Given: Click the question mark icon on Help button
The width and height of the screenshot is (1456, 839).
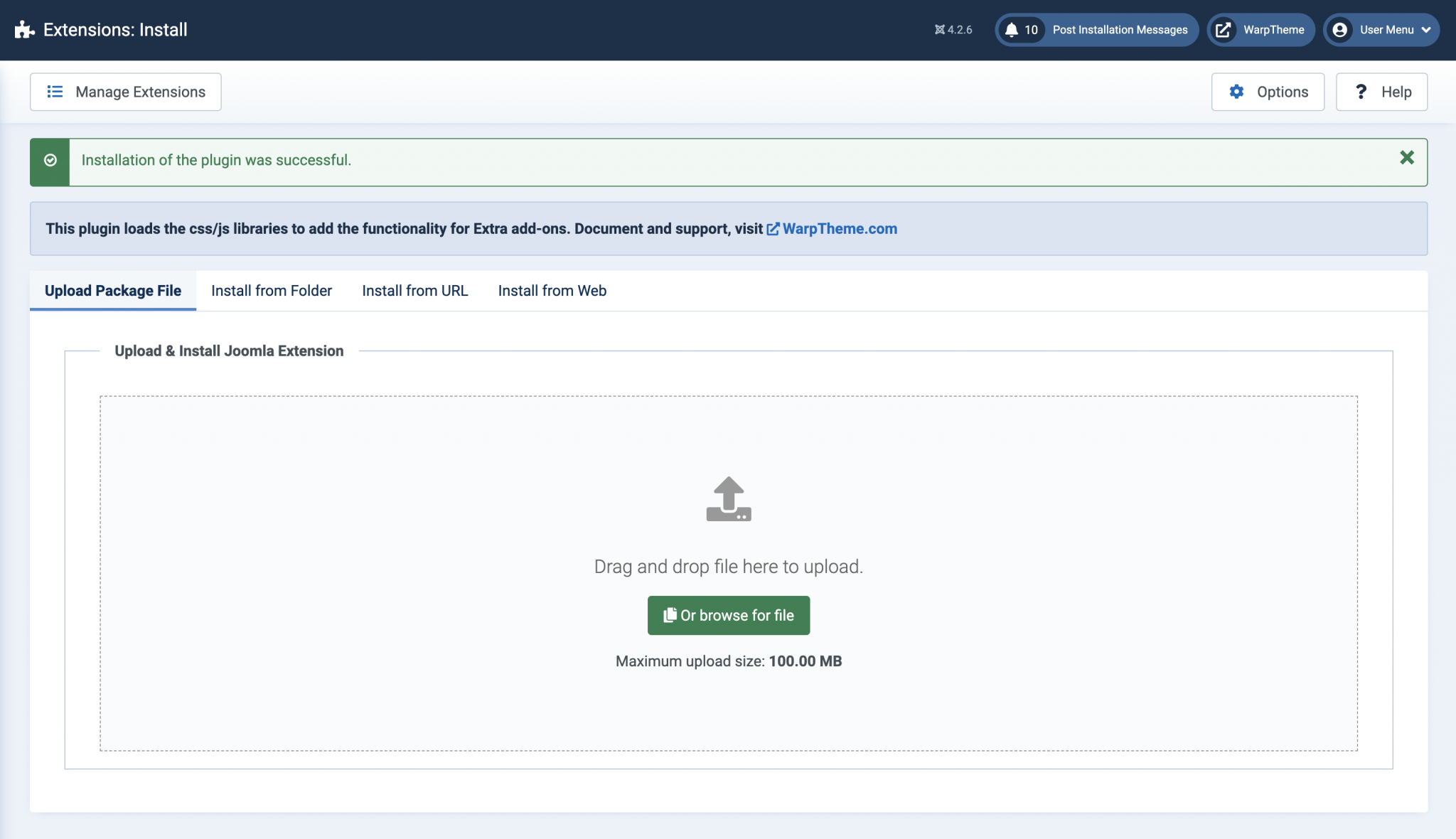Looking at the screenshot, I should 1361,91.
